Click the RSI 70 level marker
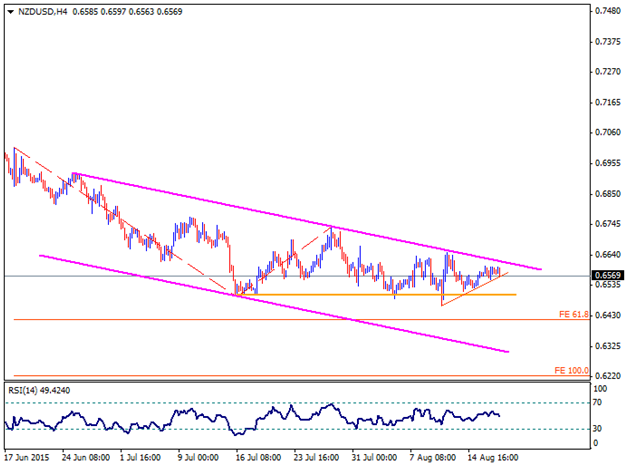This screenshot has width=627, height=466. (x=598, y=403)
